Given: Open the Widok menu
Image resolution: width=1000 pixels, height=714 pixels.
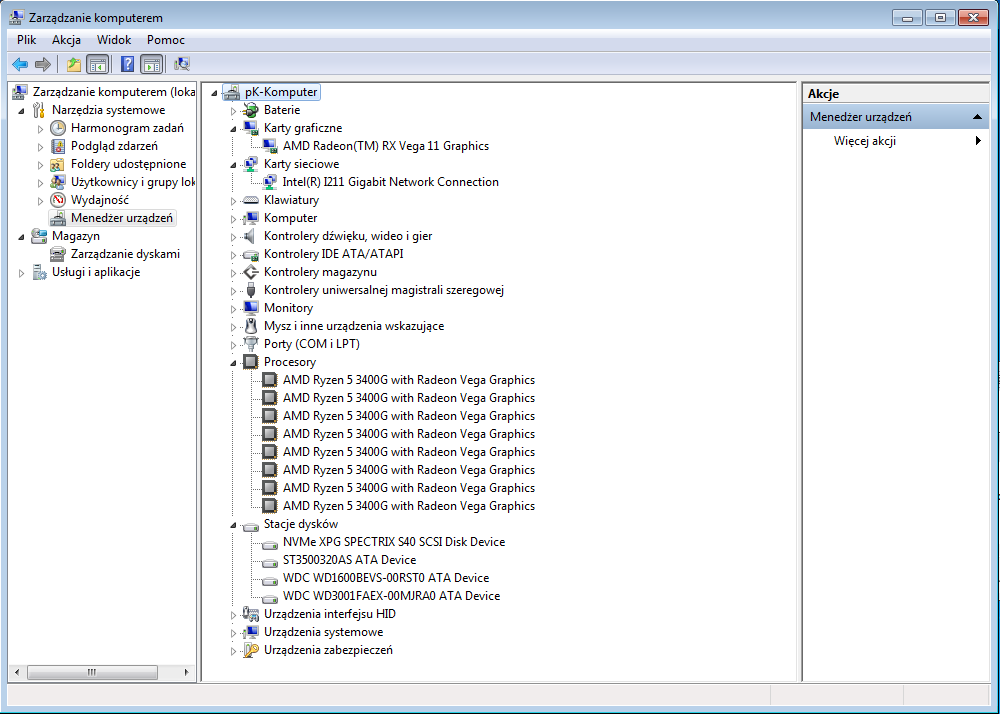Looking at the screenshot, I should click(x=114, y=40).
